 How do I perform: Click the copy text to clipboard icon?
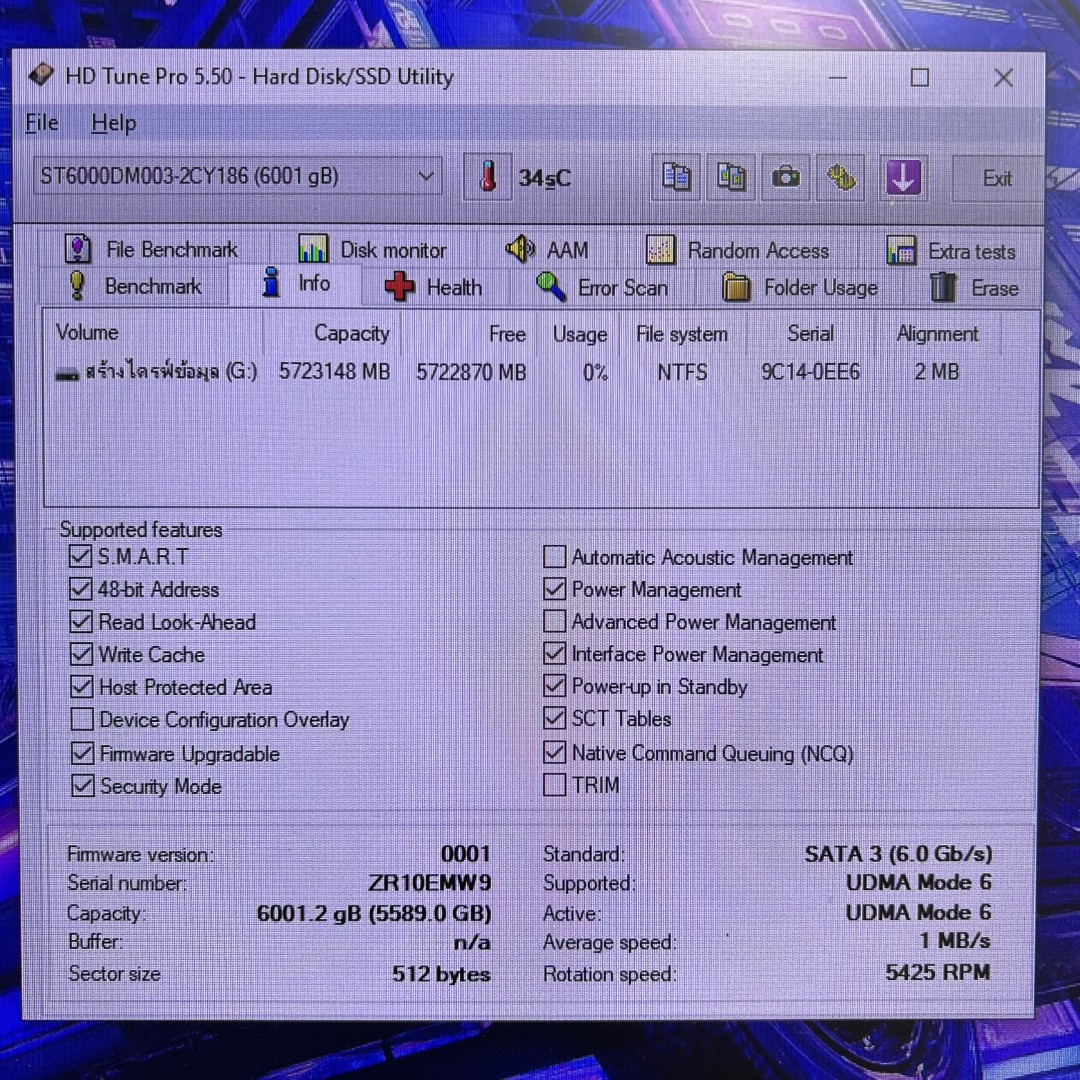click(677, 178)
